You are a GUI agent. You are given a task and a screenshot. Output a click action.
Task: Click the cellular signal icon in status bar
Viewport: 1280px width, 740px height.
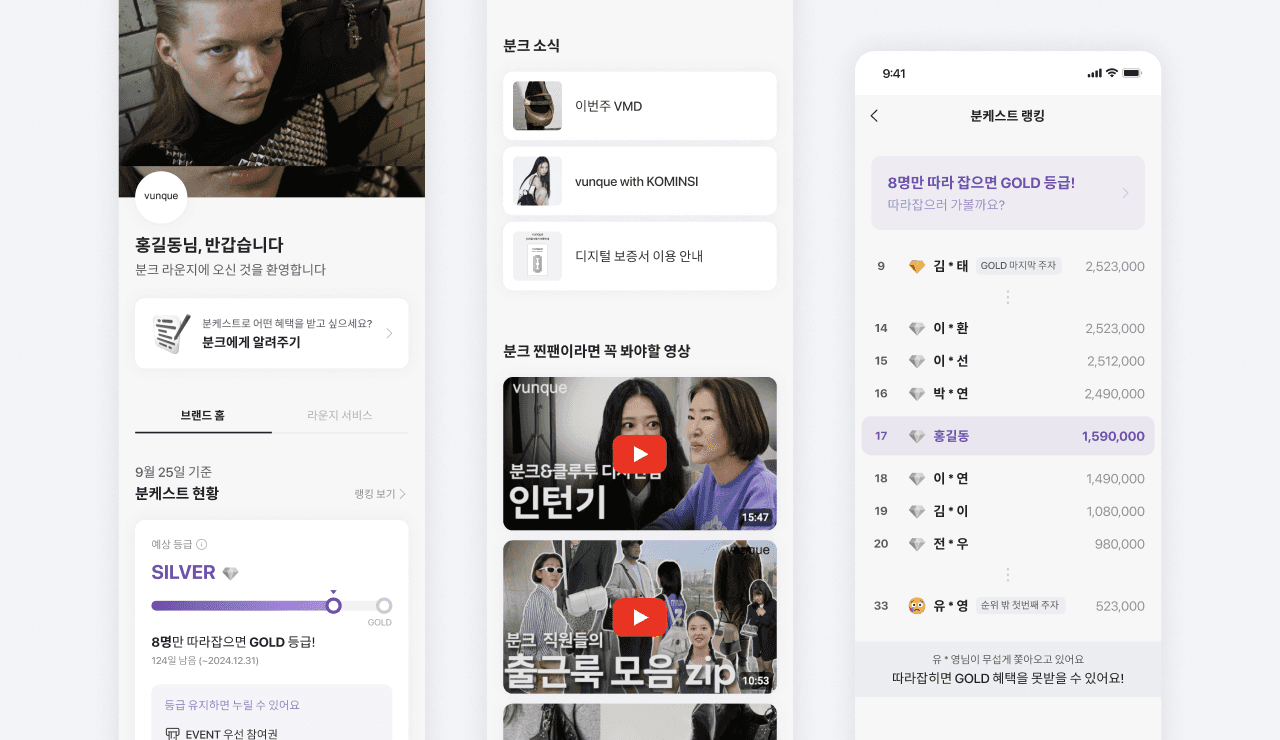[1094, 74]
